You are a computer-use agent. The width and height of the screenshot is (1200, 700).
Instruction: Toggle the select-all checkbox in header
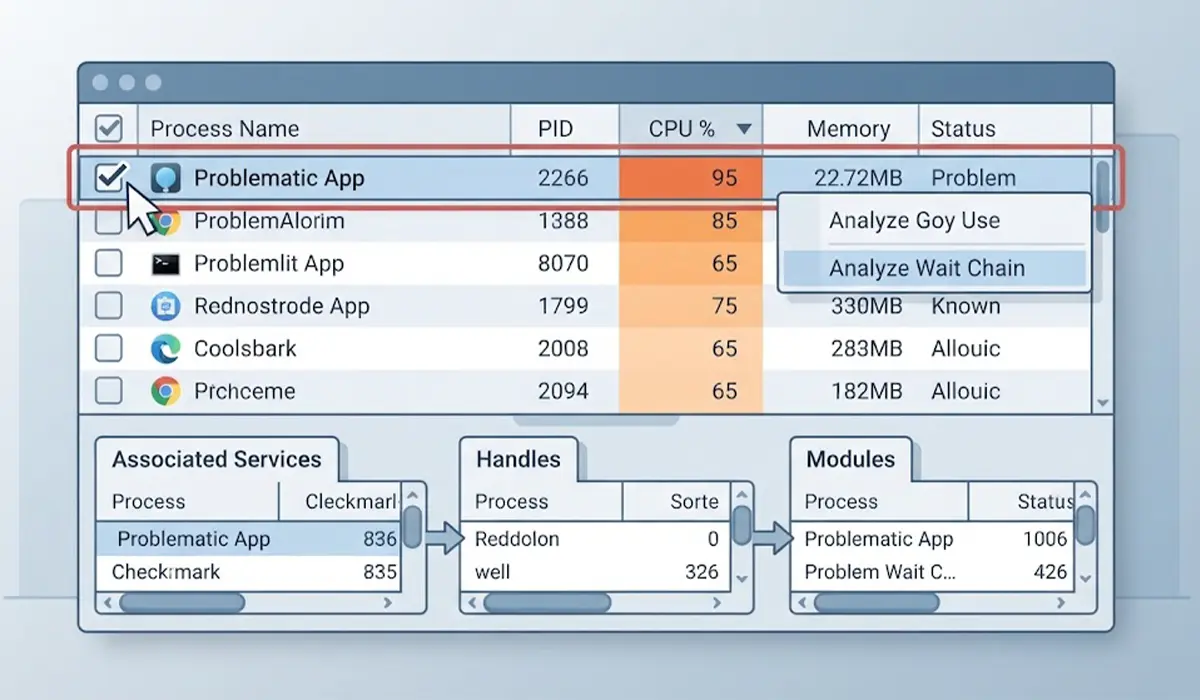pyautogui.click(x=108, y=128)
